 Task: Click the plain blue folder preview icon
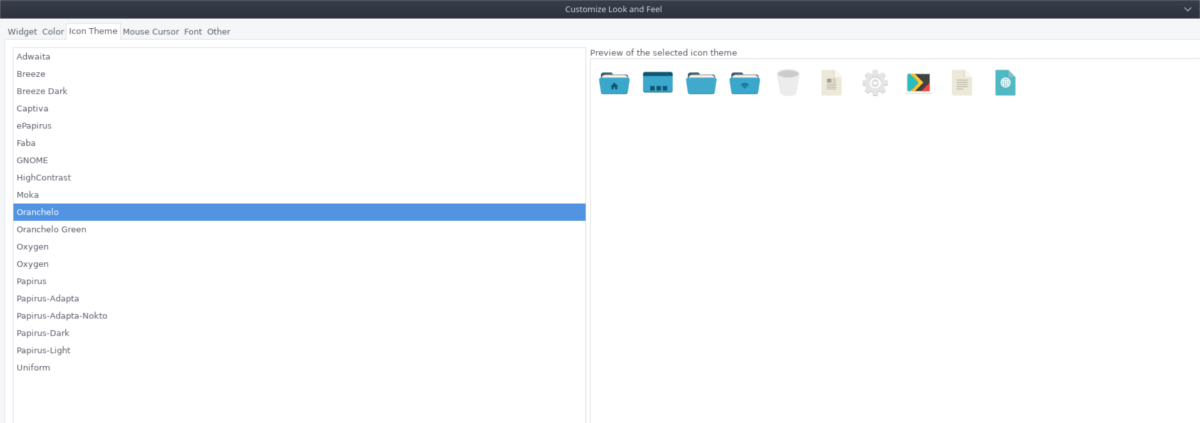click(701, 82)
